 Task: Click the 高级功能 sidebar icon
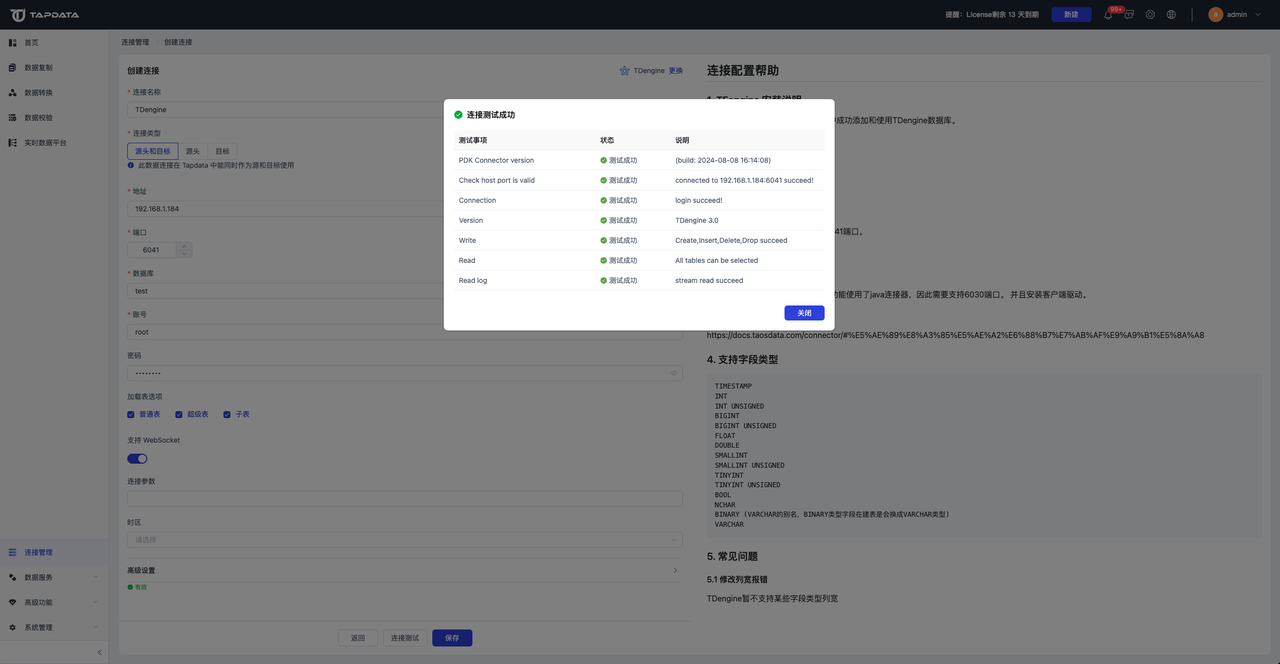(13, 602)
